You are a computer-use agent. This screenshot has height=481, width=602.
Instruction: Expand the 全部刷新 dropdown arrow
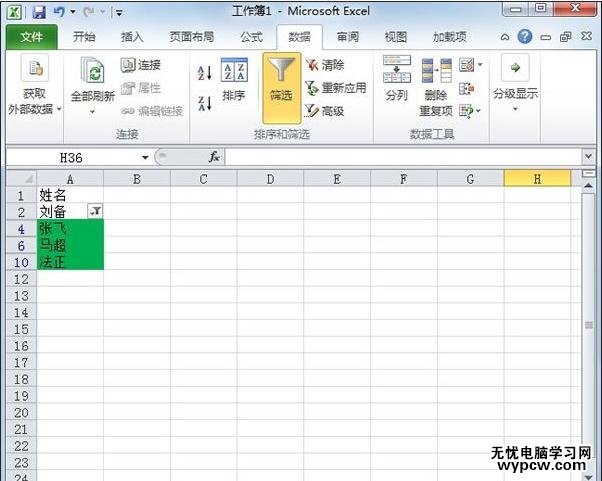[x=92, y=112]
